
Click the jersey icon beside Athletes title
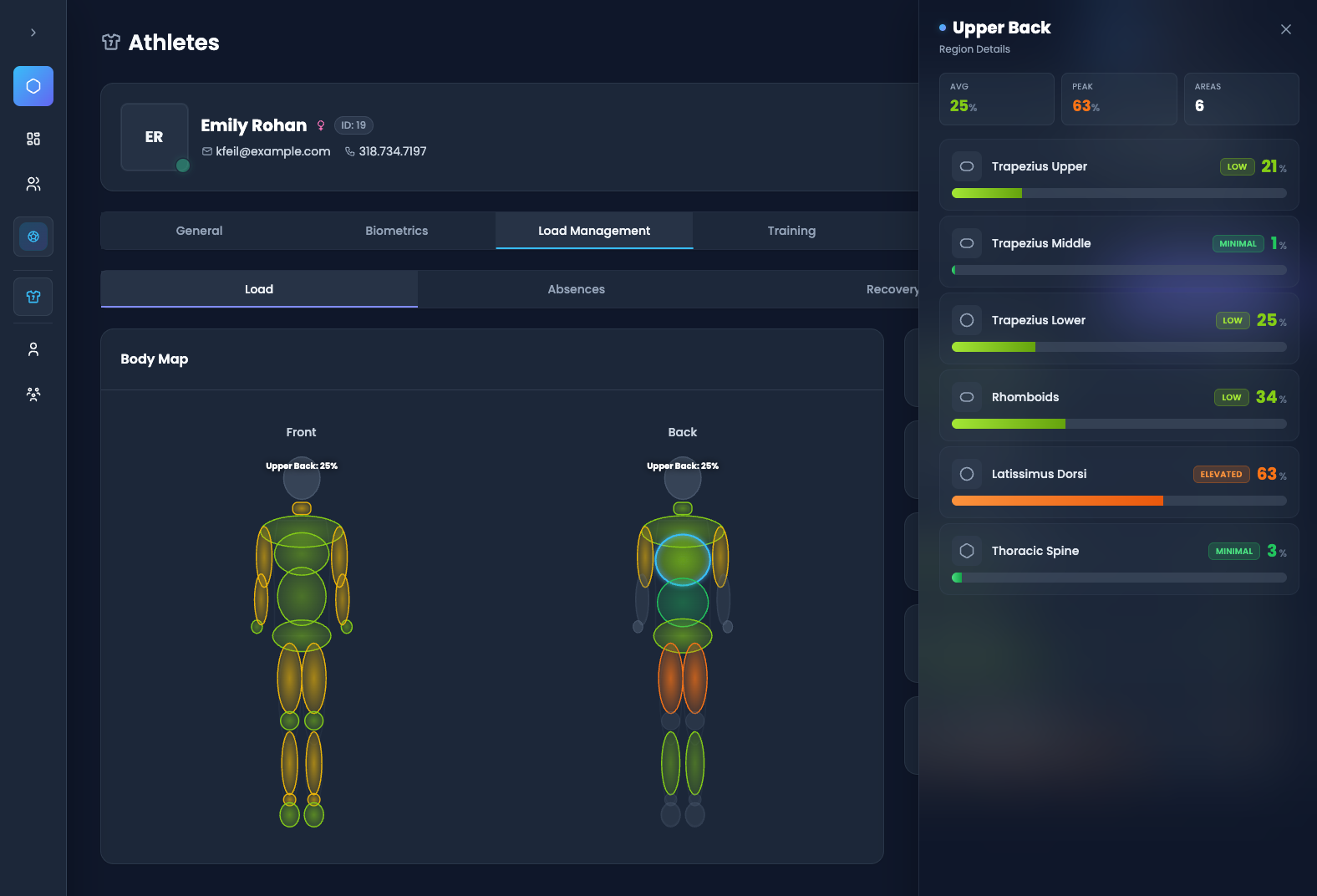pos(111,42)
